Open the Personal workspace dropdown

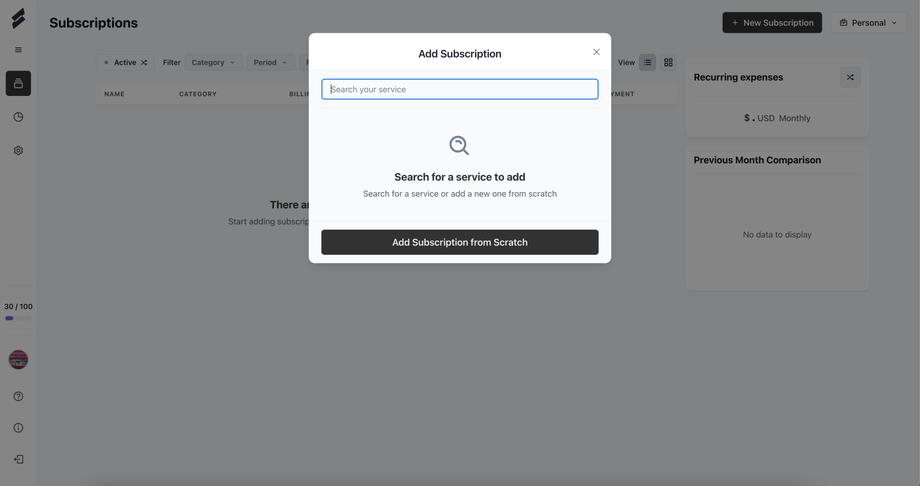868,23
